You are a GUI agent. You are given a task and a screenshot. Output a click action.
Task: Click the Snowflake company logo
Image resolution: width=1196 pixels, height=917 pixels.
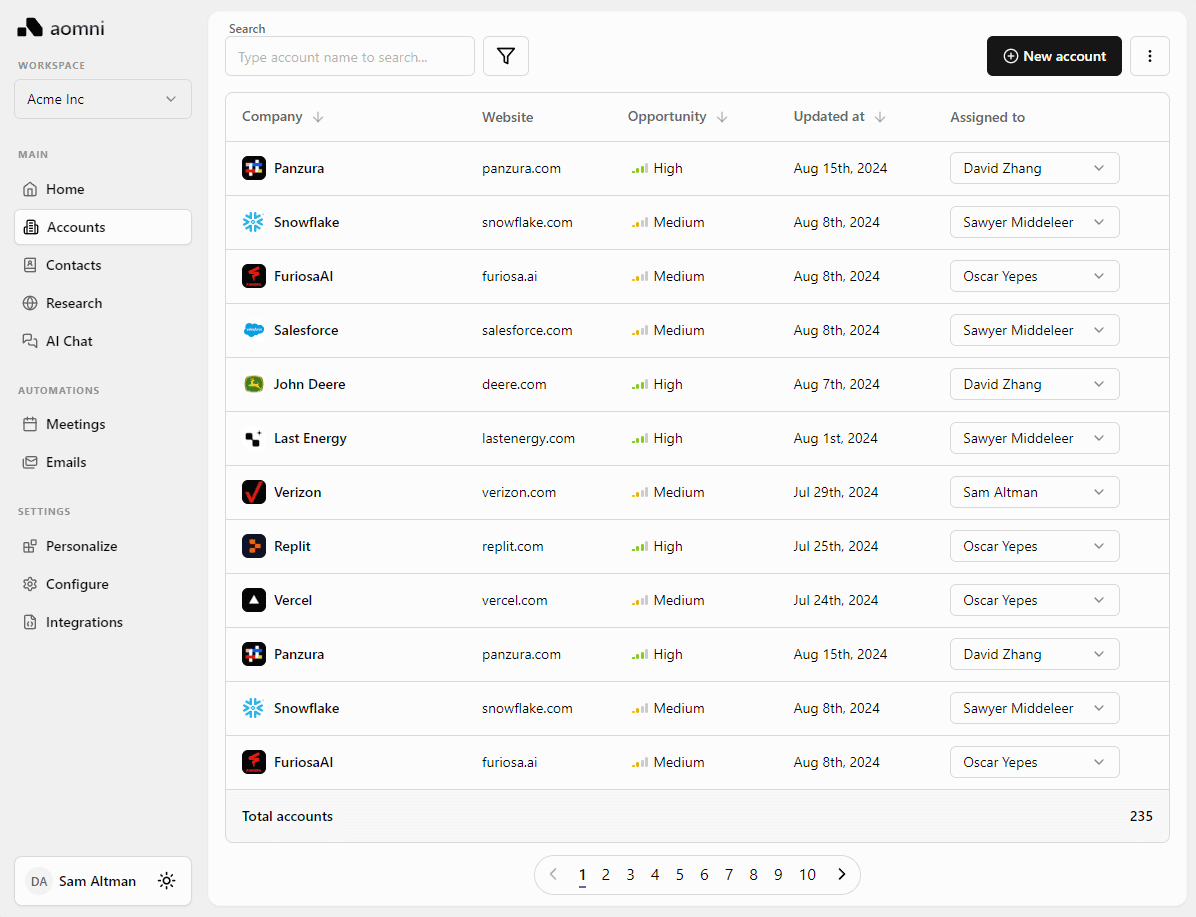click(x=253, y=222)
